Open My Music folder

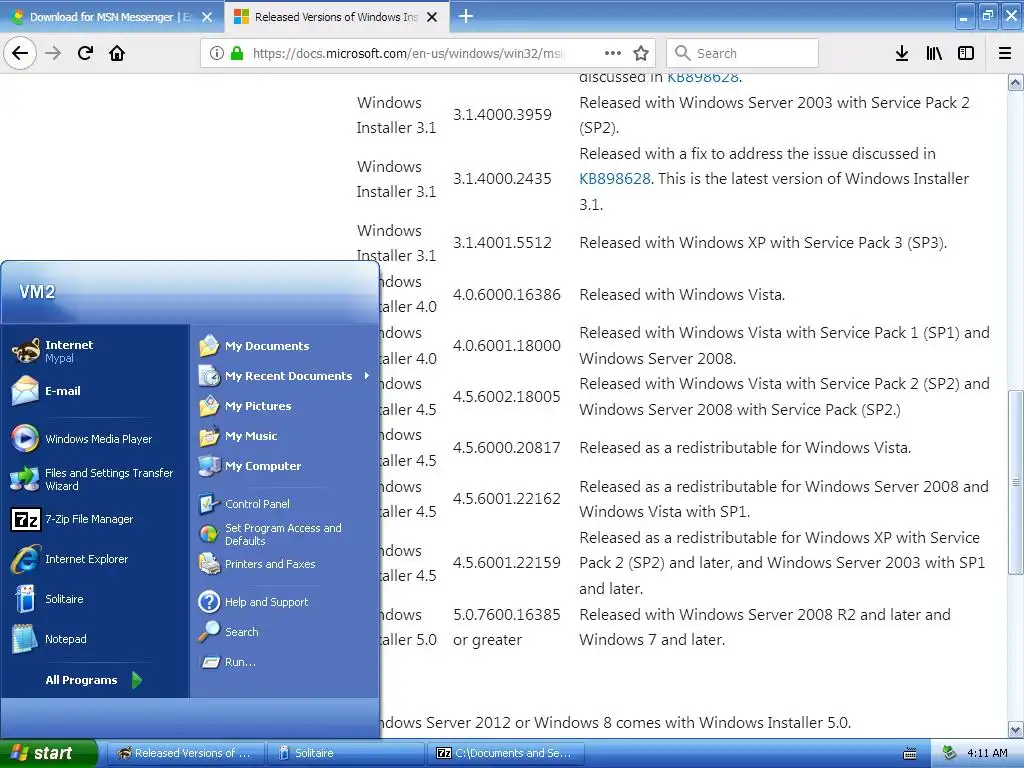(284, 436)
